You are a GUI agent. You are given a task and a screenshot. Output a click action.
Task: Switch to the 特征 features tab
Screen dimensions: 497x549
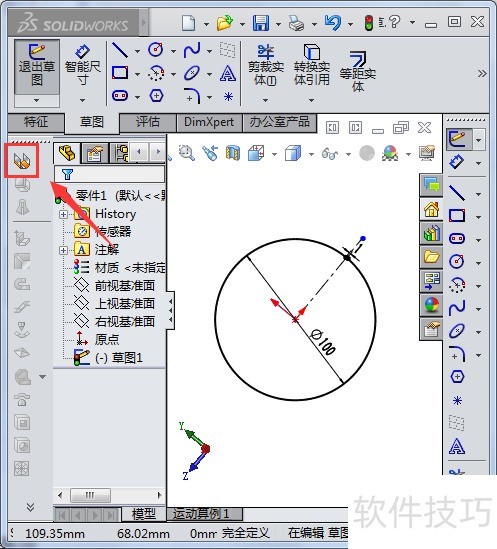(x=36, y=122)
